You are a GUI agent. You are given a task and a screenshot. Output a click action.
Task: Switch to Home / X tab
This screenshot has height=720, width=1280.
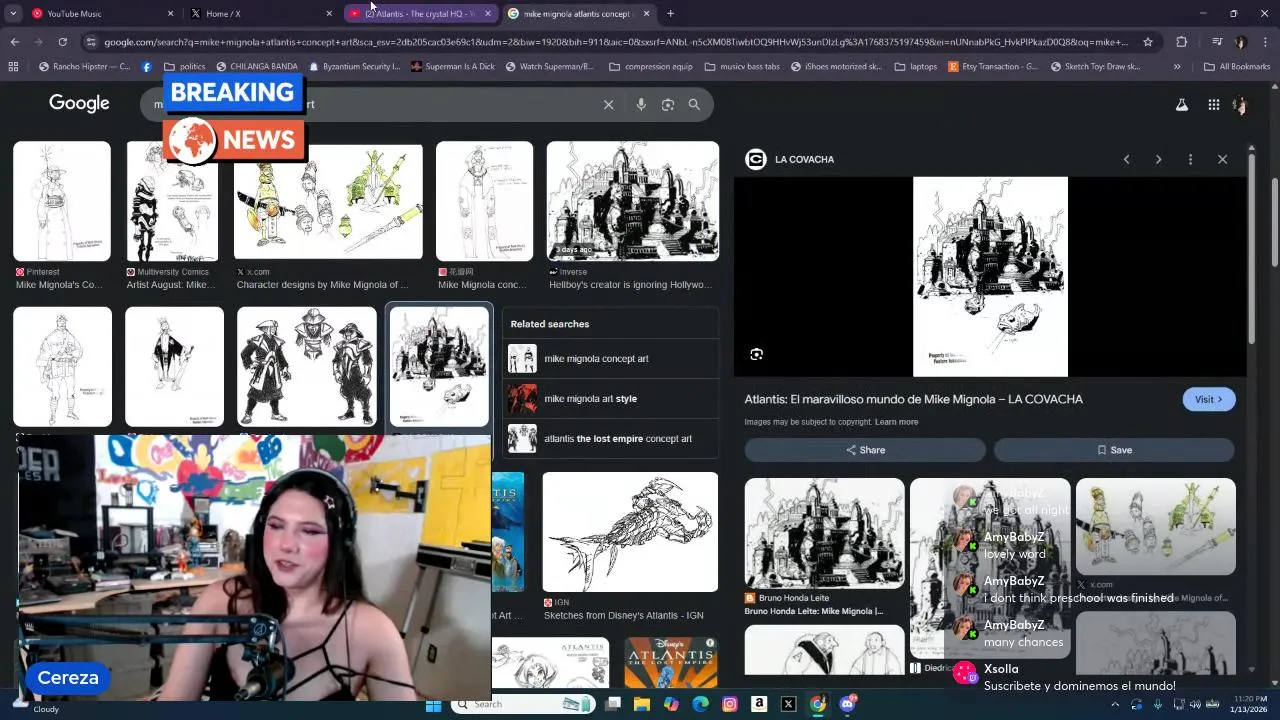point(259,14)
